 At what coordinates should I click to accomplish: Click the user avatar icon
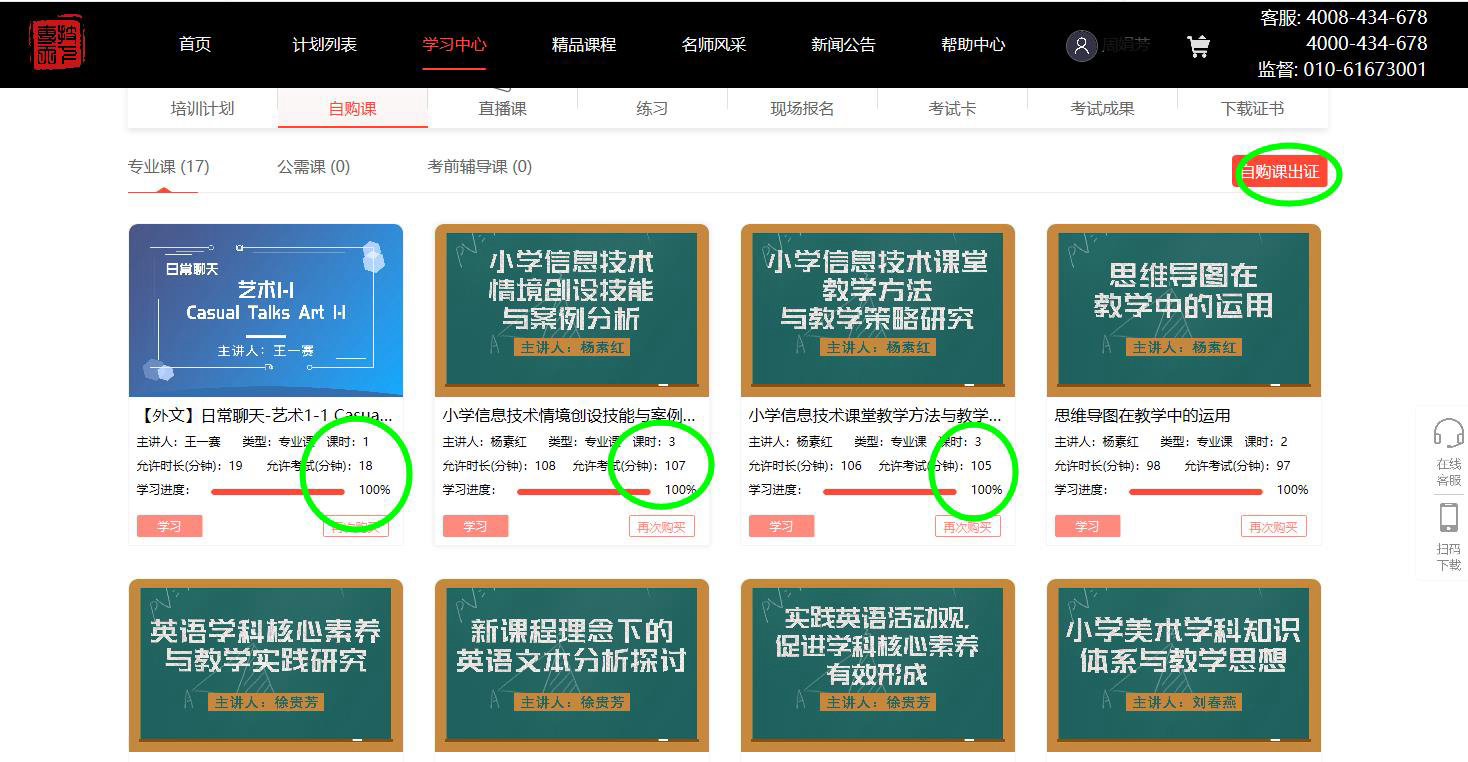tap(1082, 46)
